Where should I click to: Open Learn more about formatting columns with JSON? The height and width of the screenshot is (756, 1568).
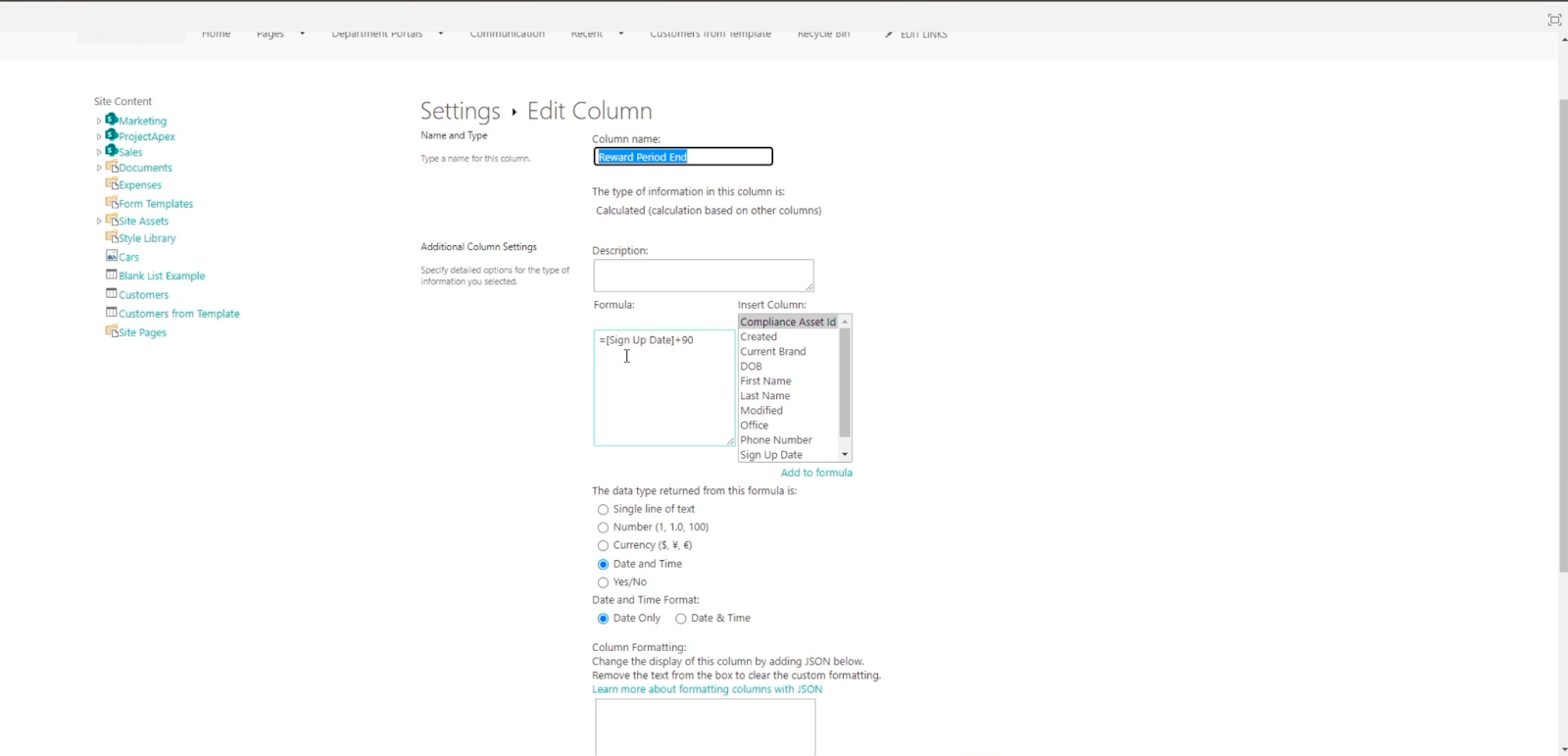tap(707, 689)
